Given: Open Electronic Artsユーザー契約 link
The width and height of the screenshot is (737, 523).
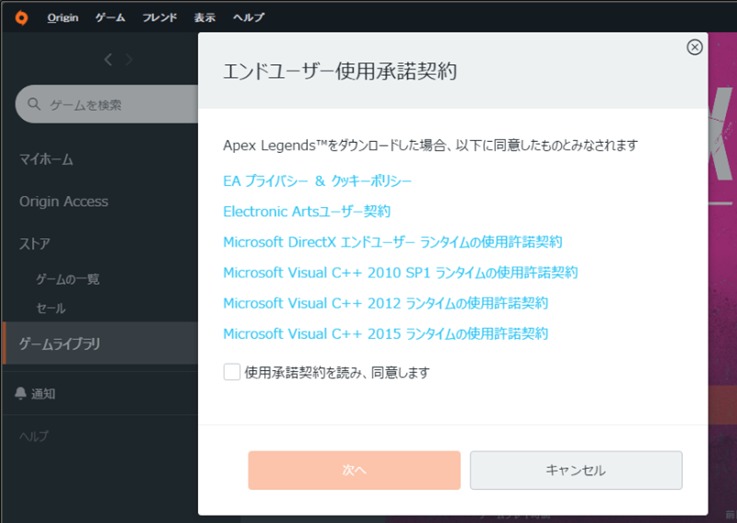Looking at the screenshot, I should click(307, 211).
